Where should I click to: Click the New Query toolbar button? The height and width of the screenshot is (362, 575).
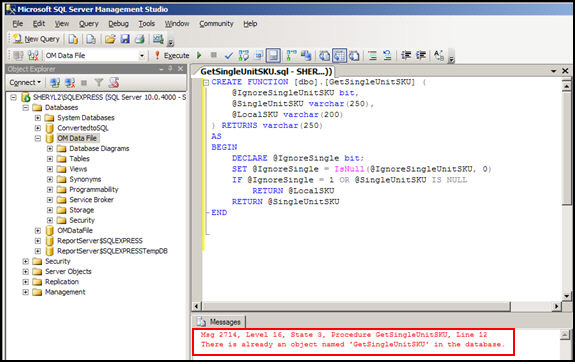(36, 39)
